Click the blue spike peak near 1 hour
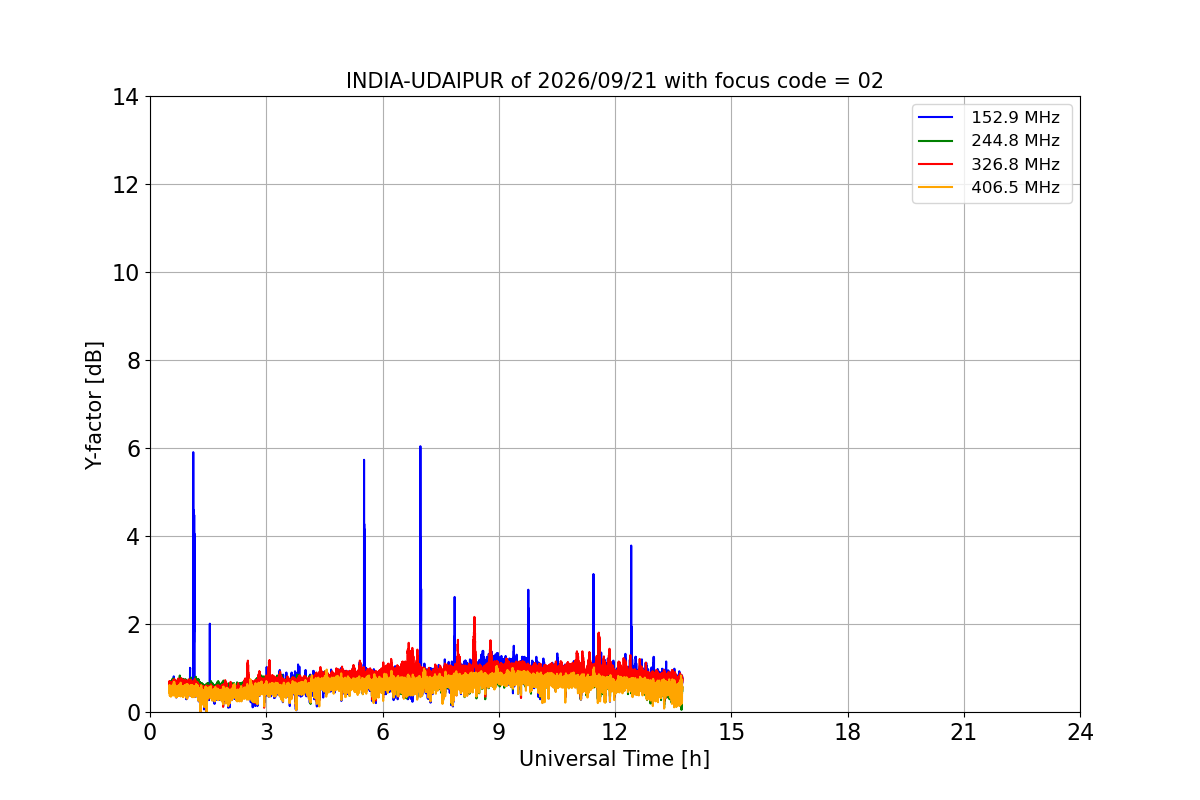This screenshot has width=1200, height=800. pyautogui.click(x=193, y=453)
